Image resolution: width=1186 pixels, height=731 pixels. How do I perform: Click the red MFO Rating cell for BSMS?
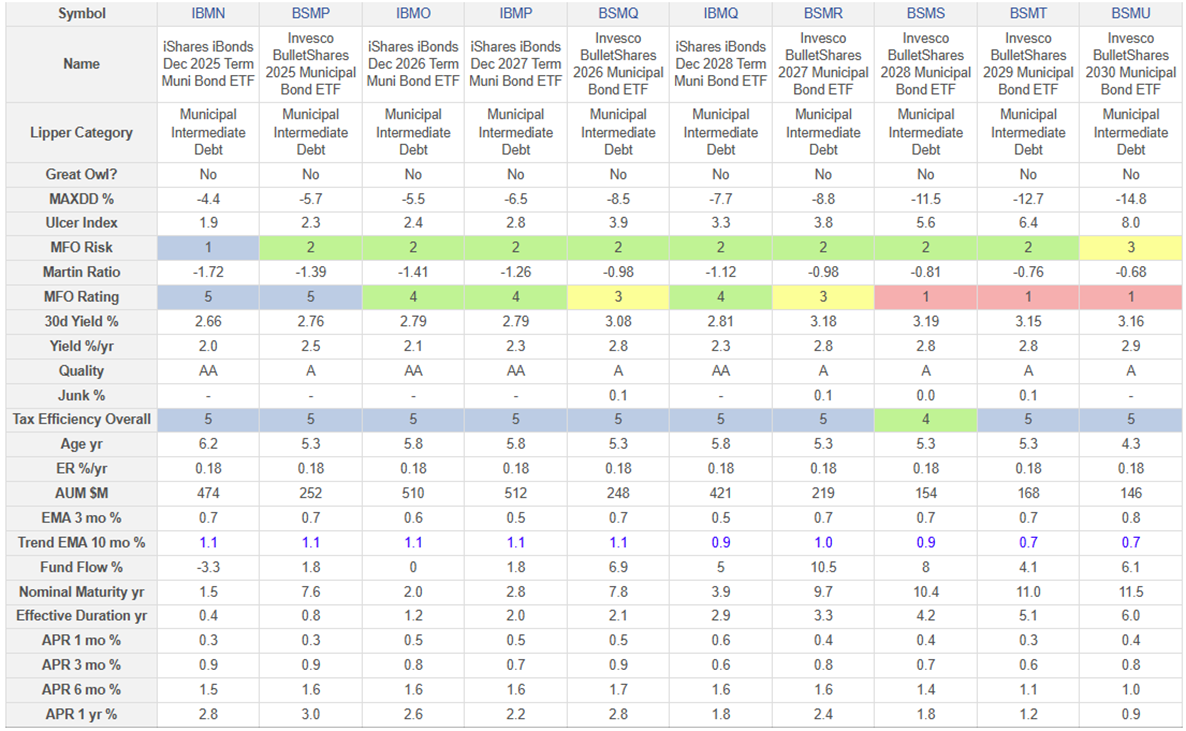coord(926,296)
